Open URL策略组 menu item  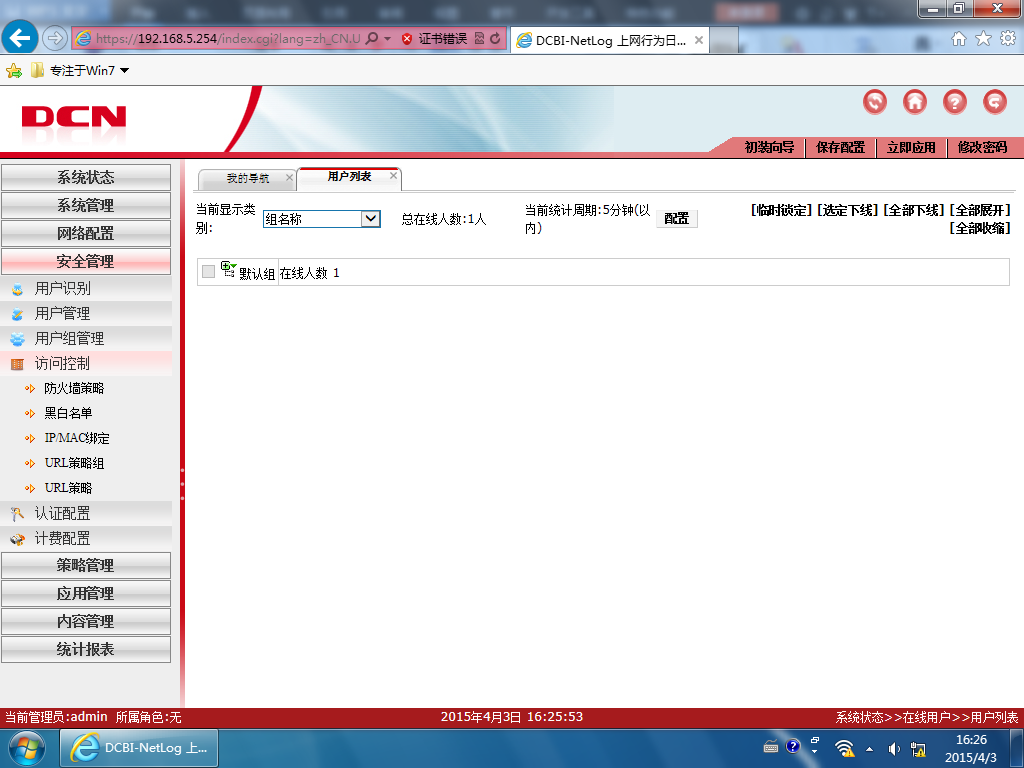click(x=74, y=463)
